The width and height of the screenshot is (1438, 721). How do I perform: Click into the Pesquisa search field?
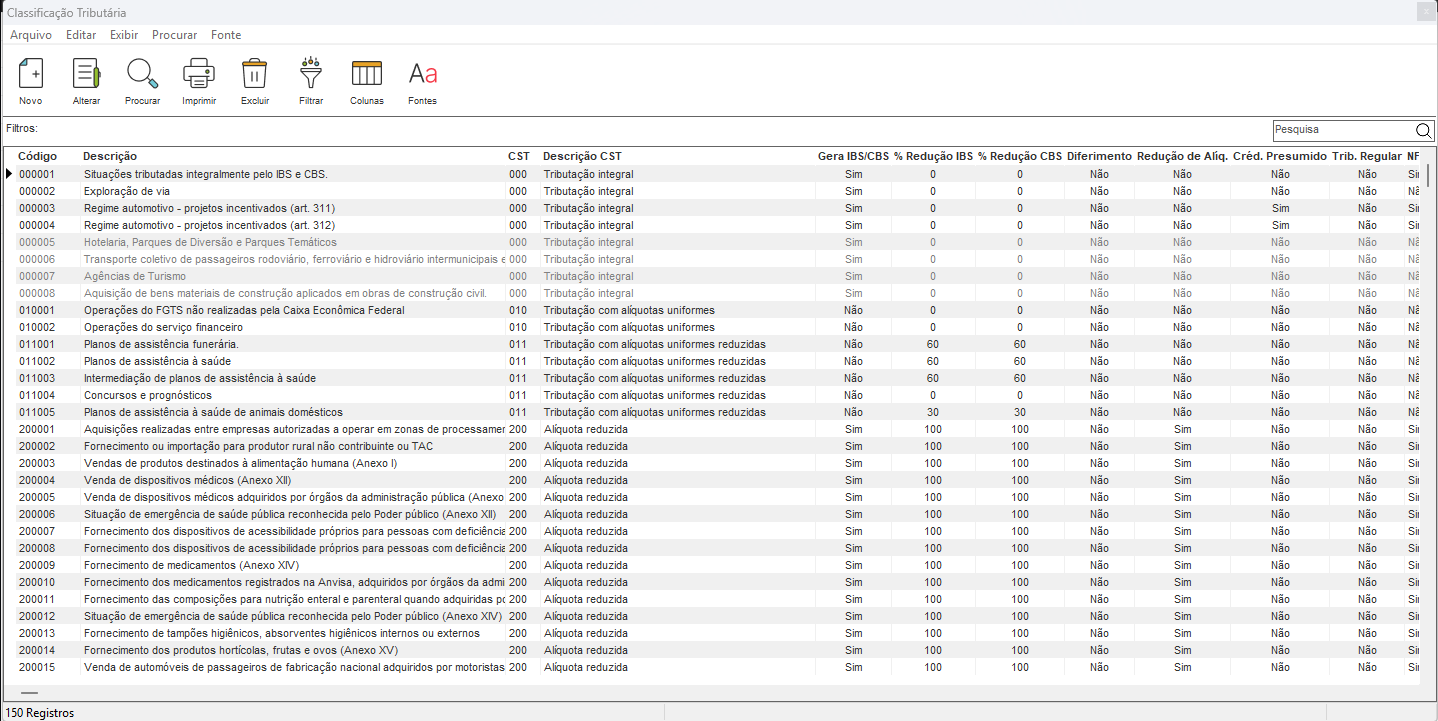(x=1340, y=130)
